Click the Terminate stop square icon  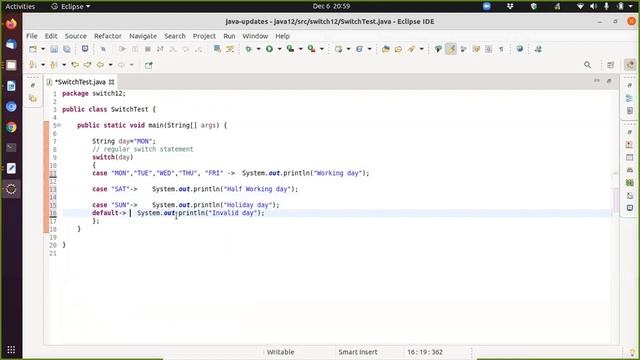(148, 49)
